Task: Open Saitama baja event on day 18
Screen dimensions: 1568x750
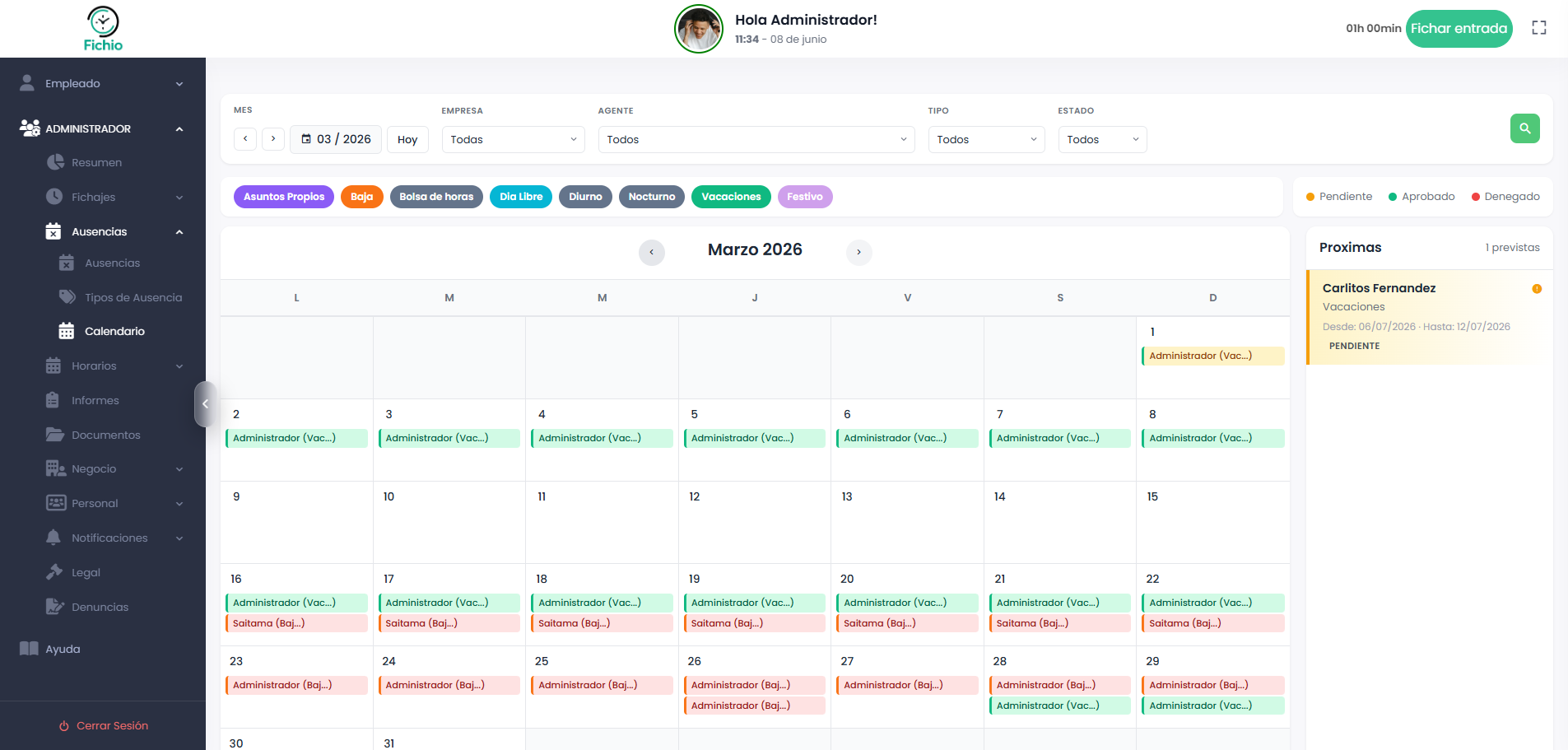Action: point(602,624)
